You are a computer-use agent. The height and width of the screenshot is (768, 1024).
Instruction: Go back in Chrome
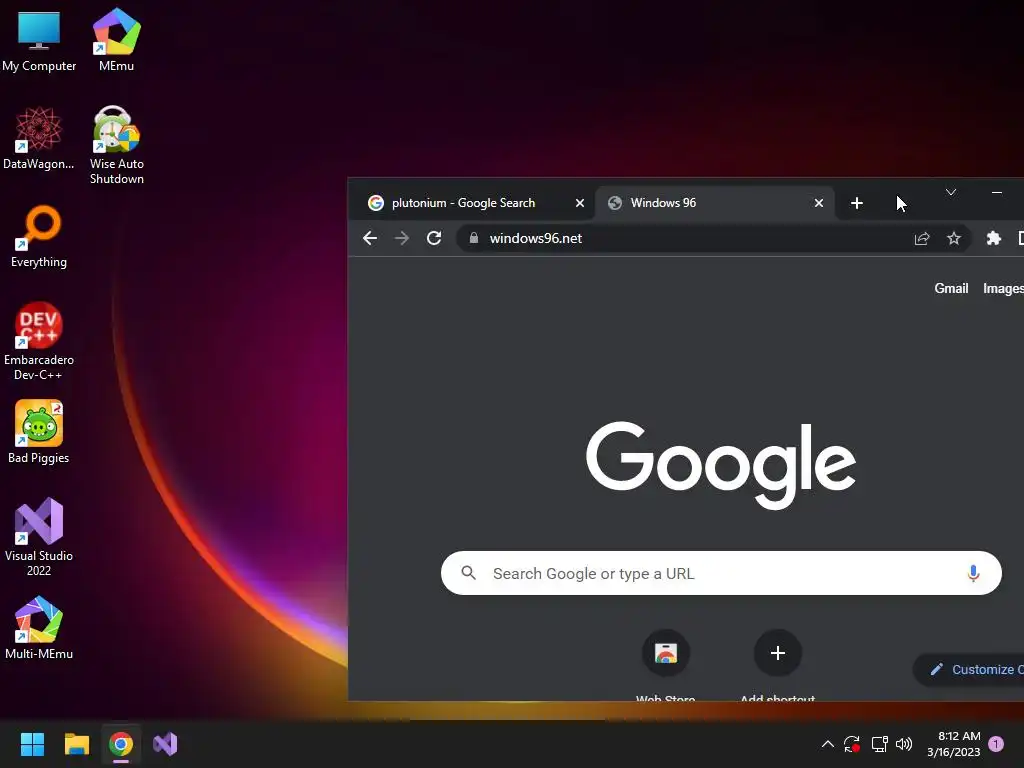point(370,238)
